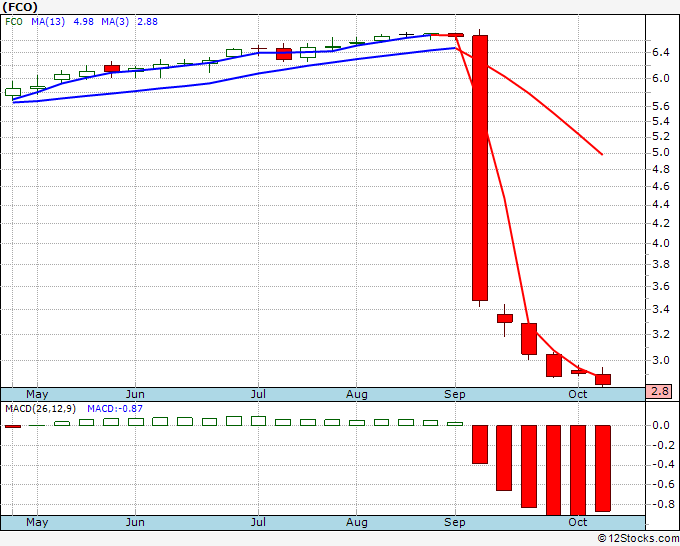Click the 0.0 MACD axis label

[x=661, y=425]
